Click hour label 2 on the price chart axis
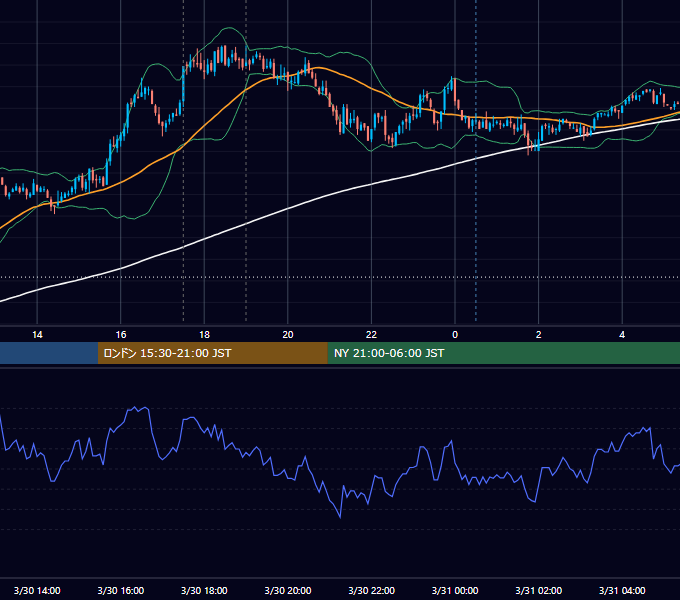The width and height of the screenshot is (680, 600). (x=539, y=335)
